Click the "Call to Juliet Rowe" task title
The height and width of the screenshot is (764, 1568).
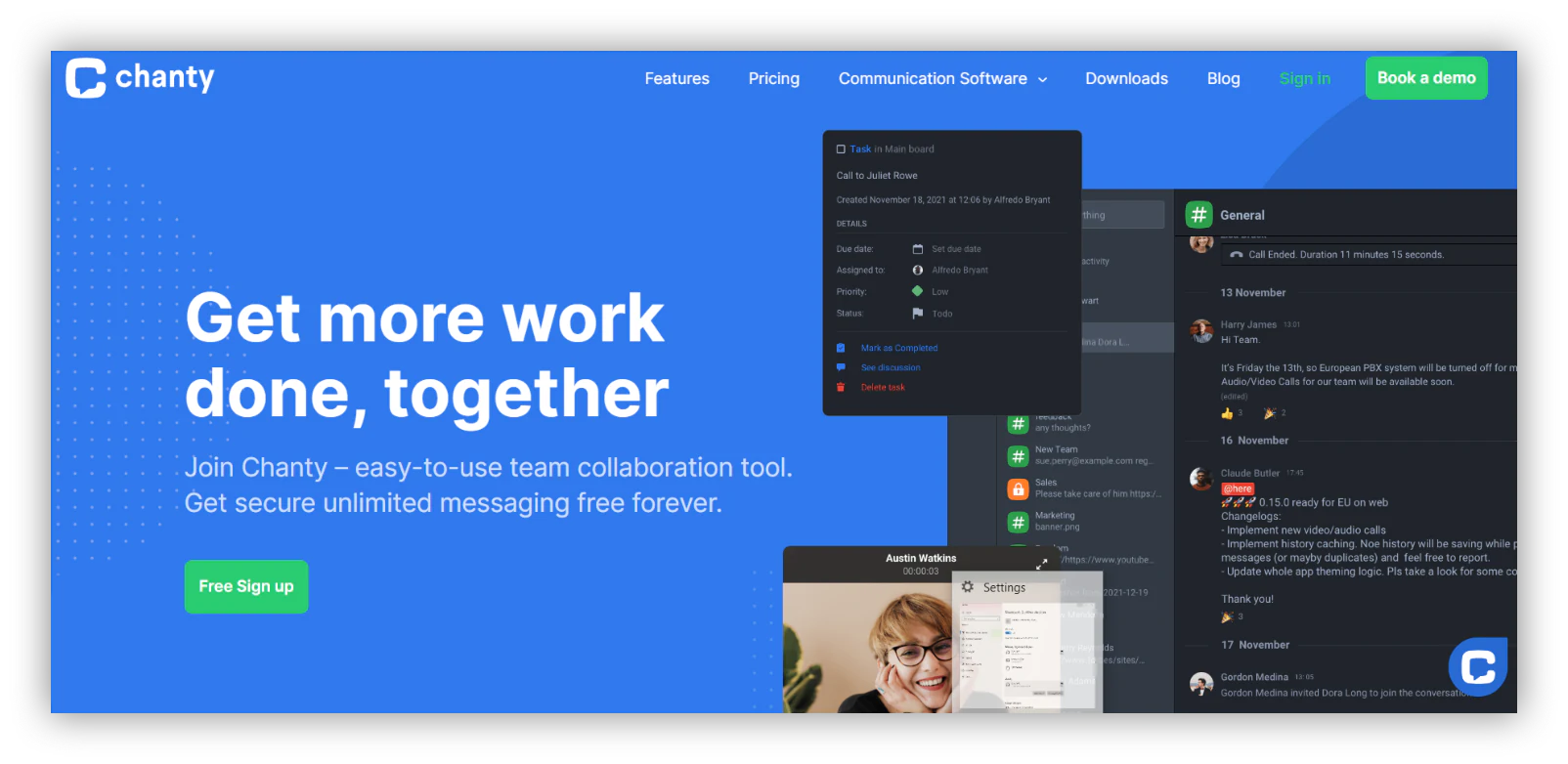[877, 176]
